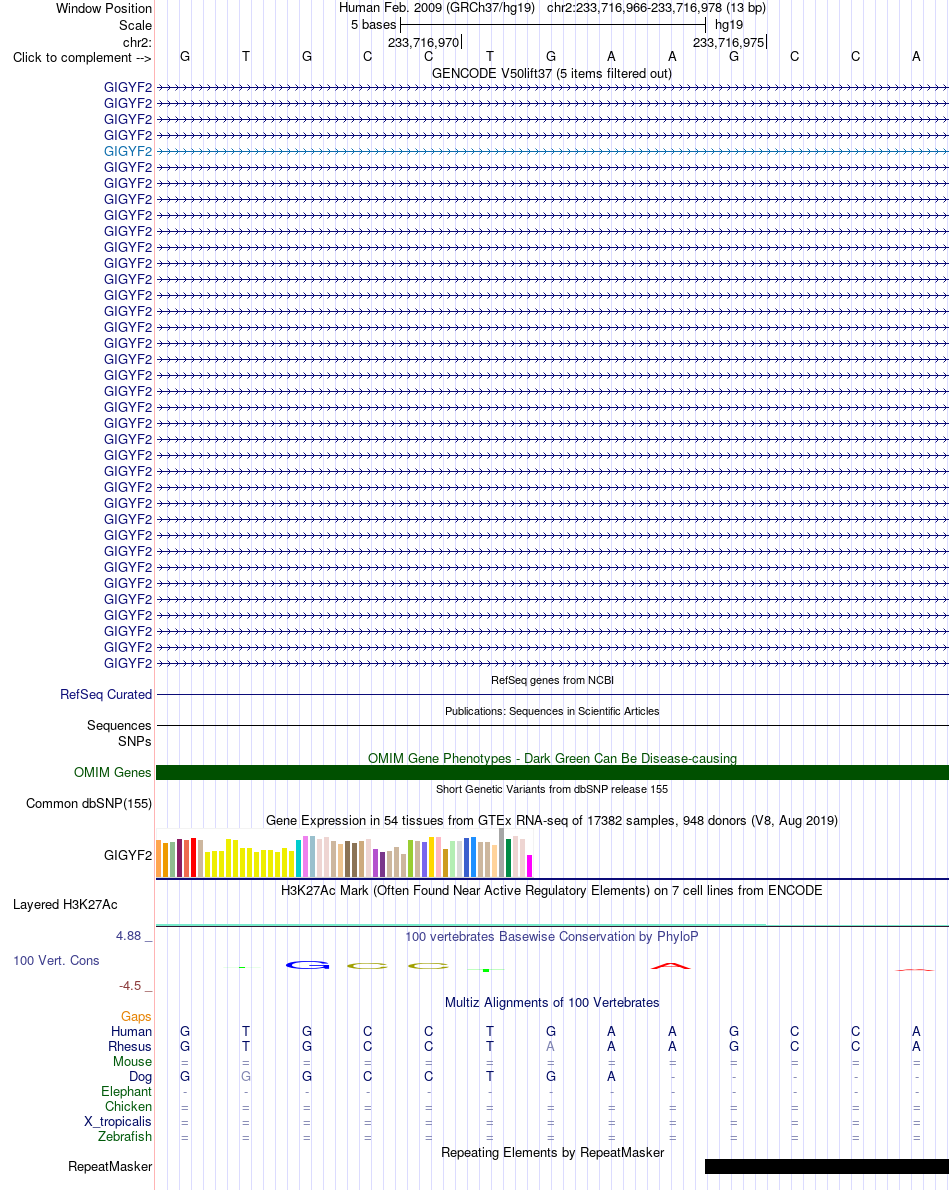
Task: Click the Rhesus alignment row label
Action: 130,1047
